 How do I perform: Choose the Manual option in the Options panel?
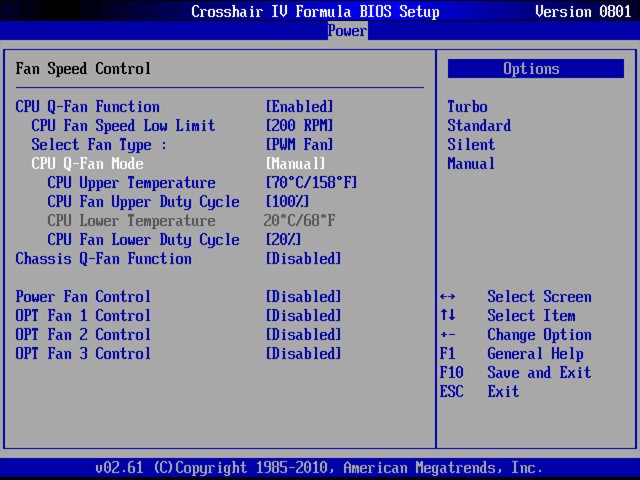(x=471, y=164)
